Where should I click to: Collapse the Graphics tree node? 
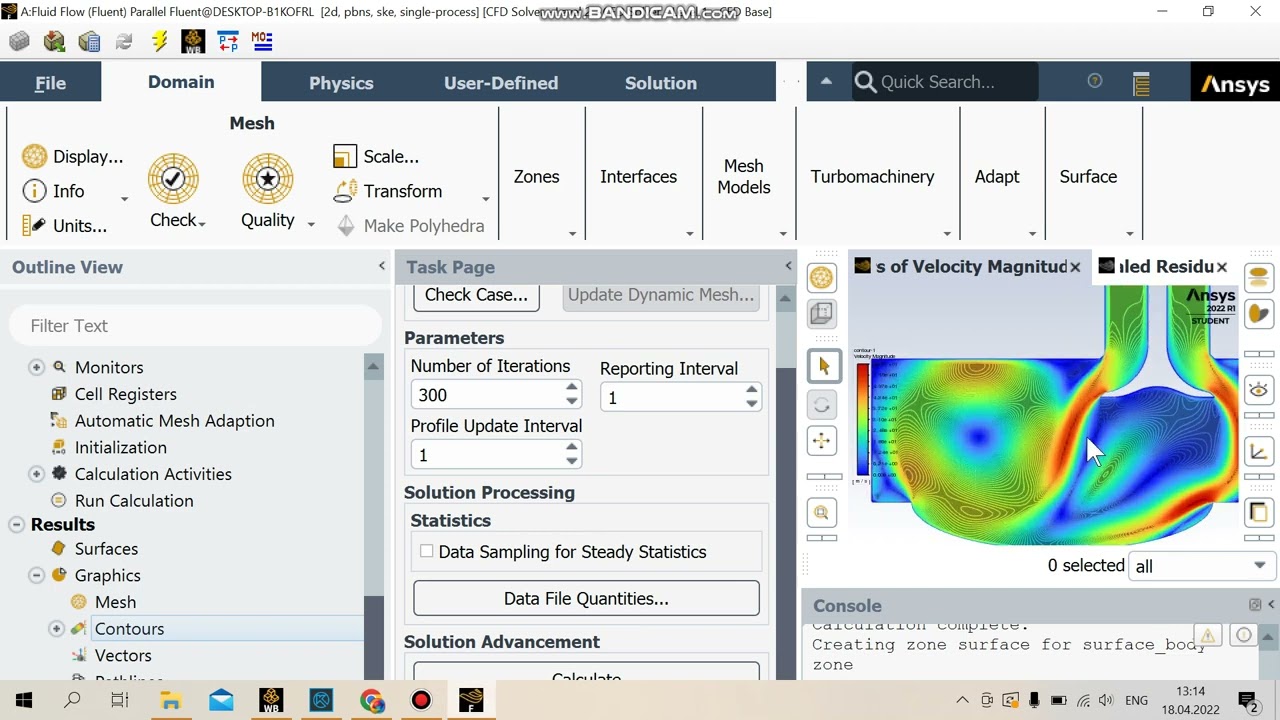click(x=37, y=575)
